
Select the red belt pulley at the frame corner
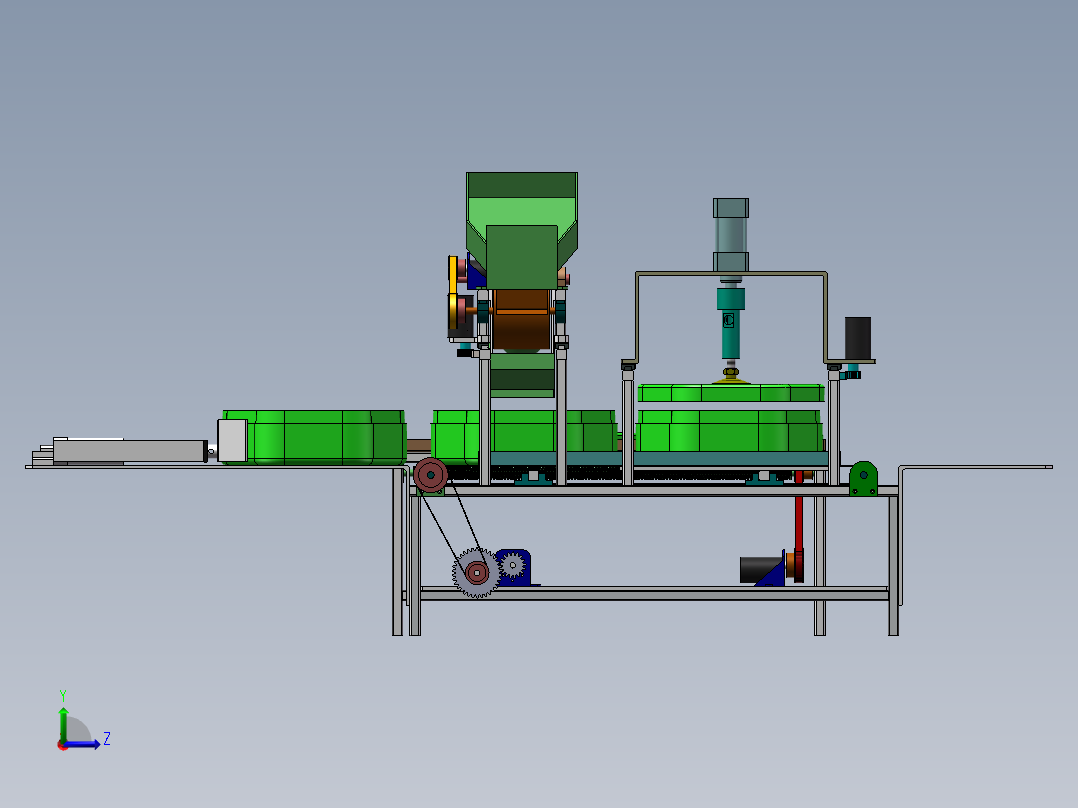(430, 474)
